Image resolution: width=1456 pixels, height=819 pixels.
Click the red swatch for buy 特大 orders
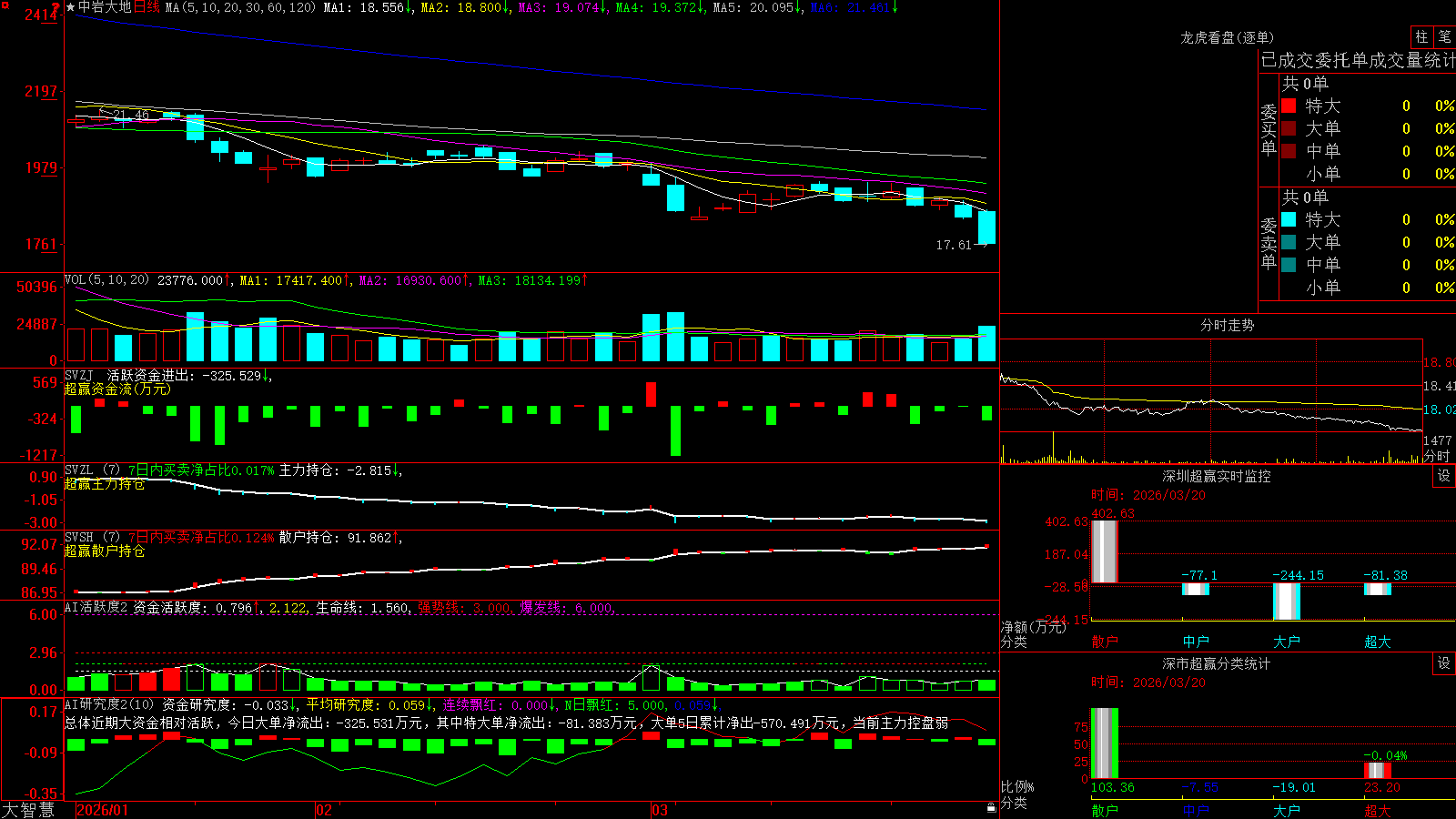point(1289,106)
